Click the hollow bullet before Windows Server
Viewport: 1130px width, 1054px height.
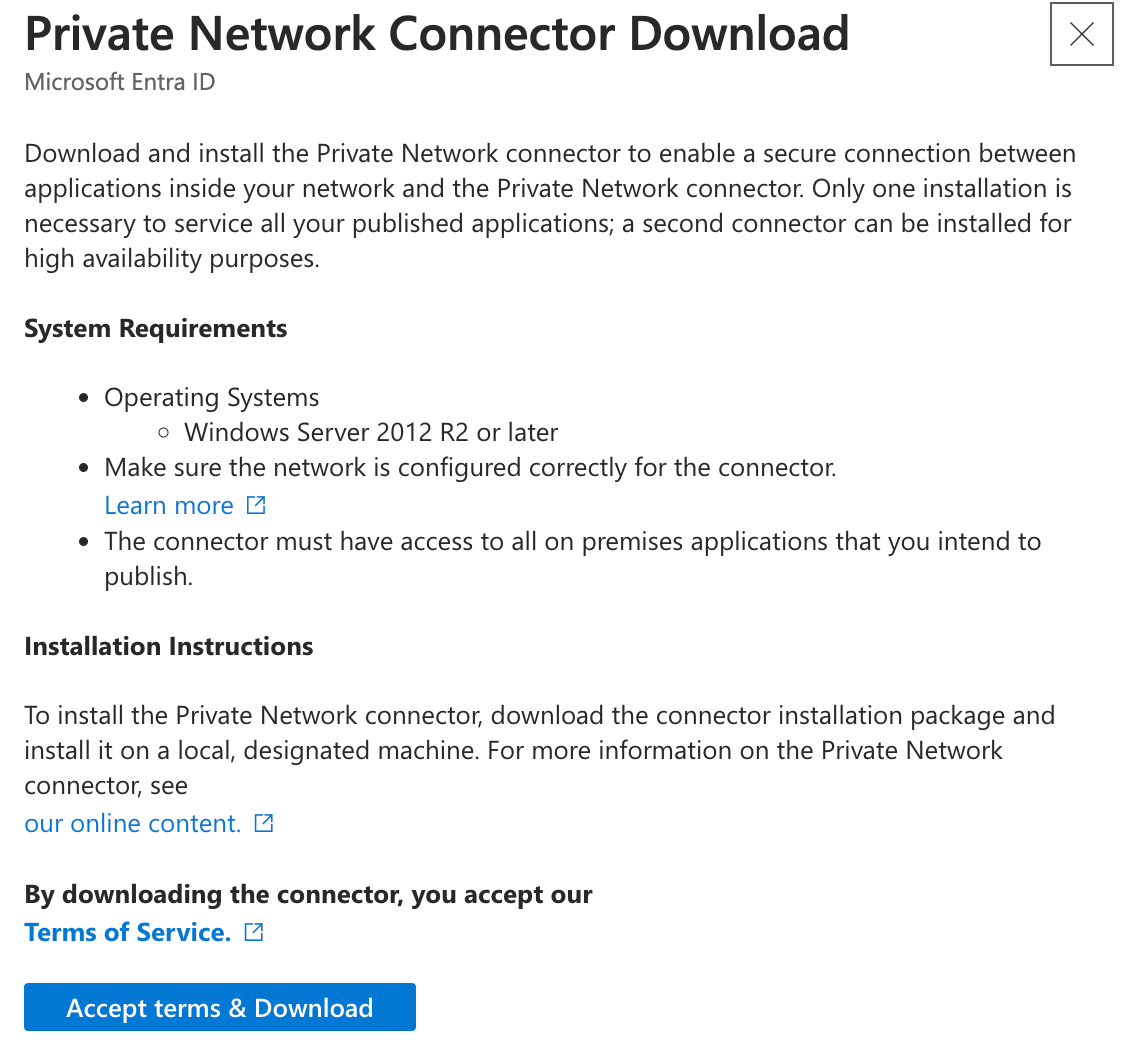[165, 434]
